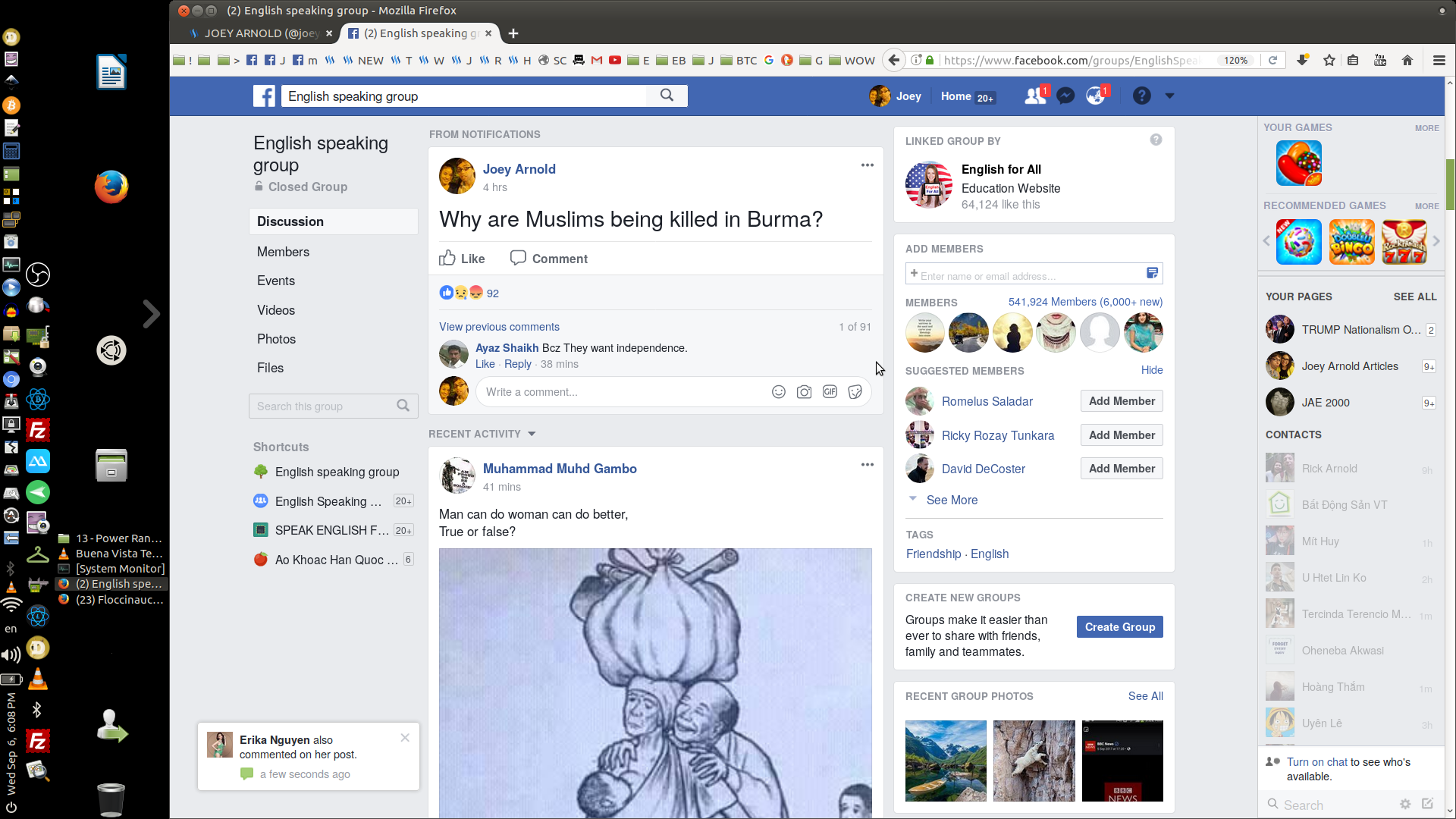Open Firefox downloads arrow
Screen dimensions: 1456x819
pyautogui.click(x=1303, y=60)
